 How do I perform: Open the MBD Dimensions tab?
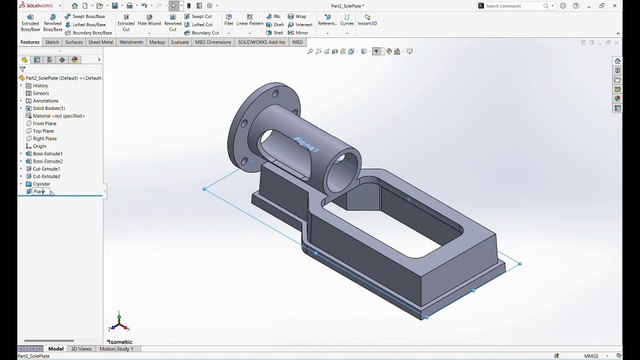pos(213,42)
